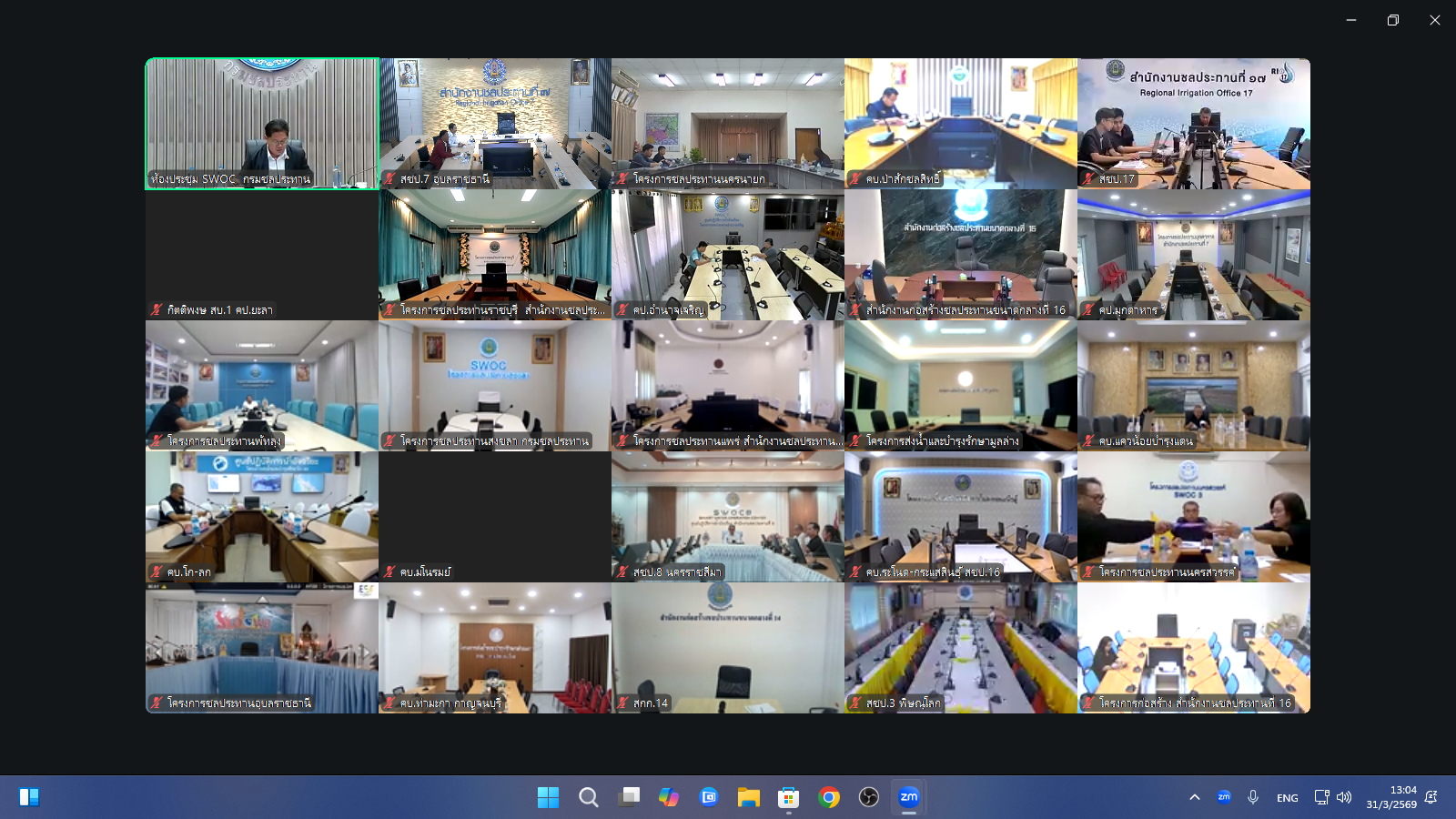Screen dimensions: 1456x819
Task: Launch the Copilot app icon
Action: pyautogui.click(x=669, y=797)
